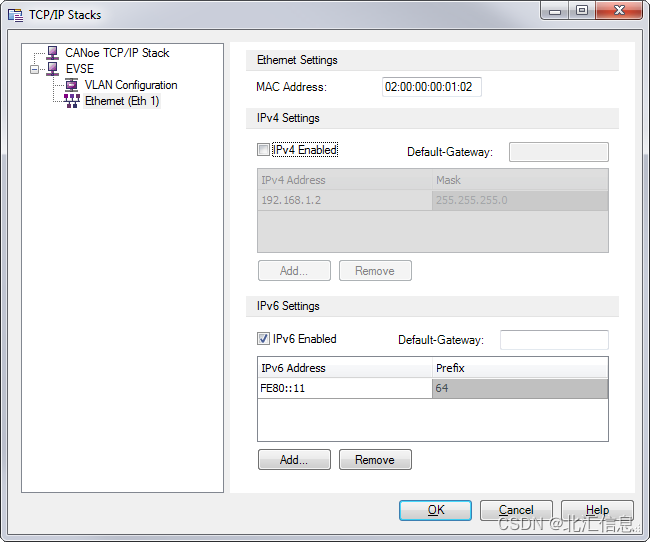Click the Prefix column header

(520, 368)
